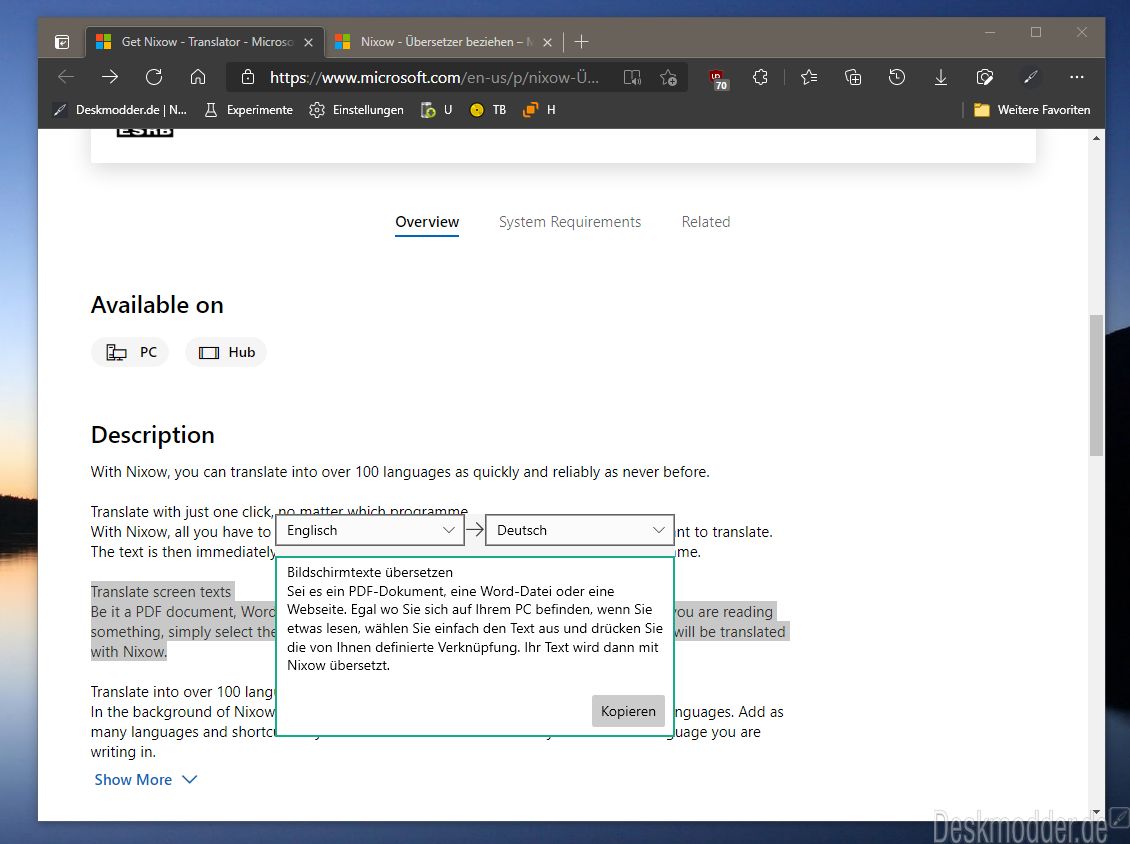Click the scrollbar down arrow
The image size is (1130, 844).
(1096, 813)
